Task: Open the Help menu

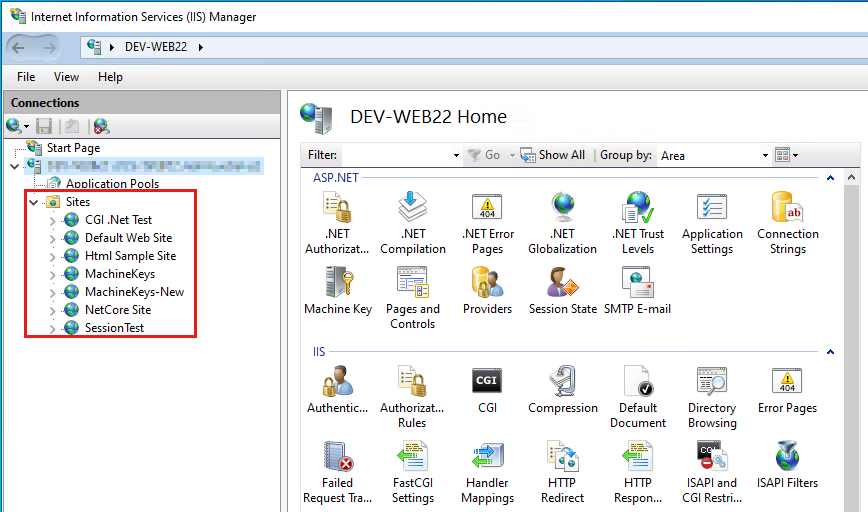Action: [x=110, y=77]
